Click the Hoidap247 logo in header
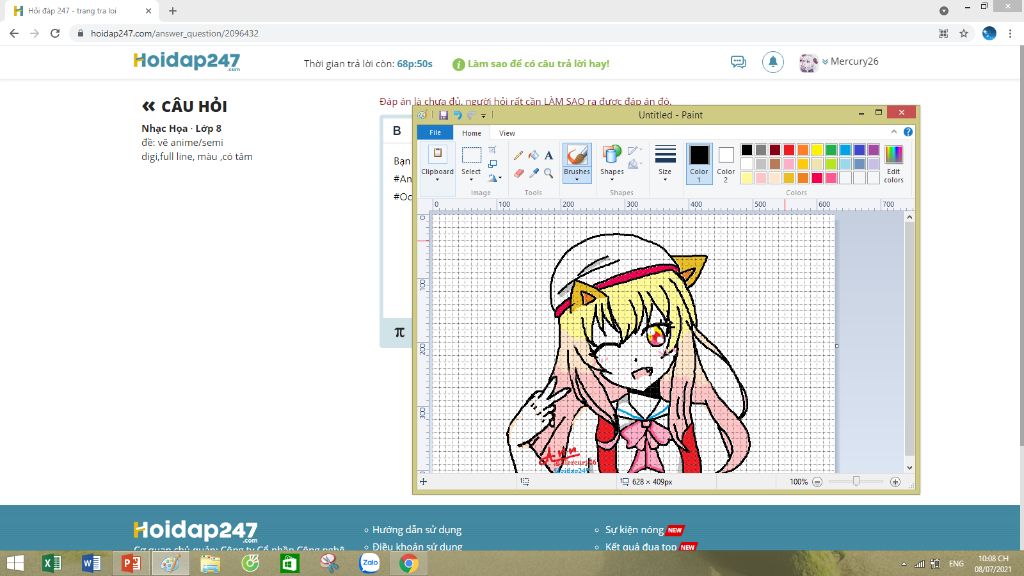This screenshot has height=576, width=1024. coord(187,61)
